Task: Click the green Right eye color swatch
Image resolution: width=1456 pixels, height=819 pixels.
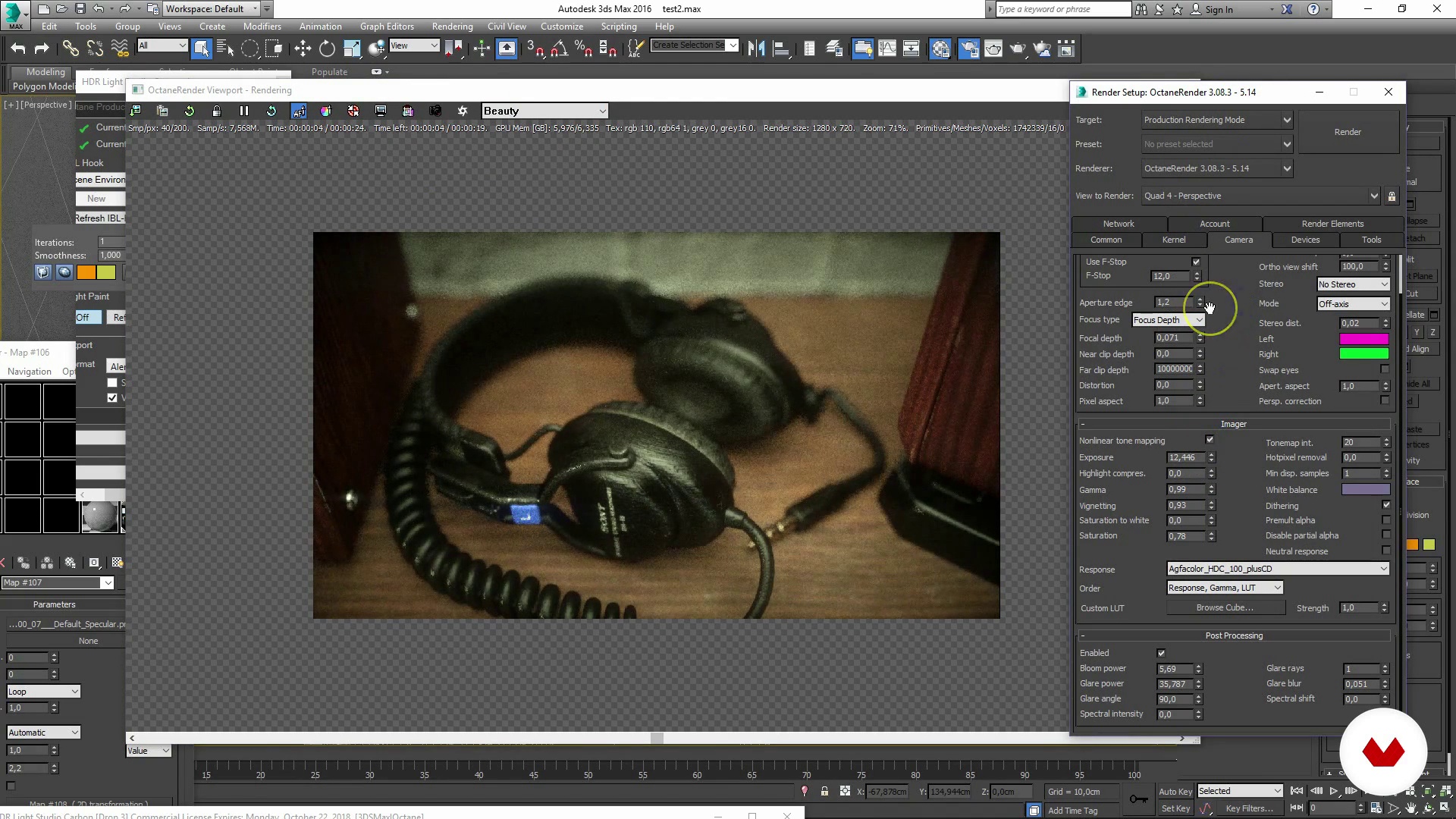Action: [x=1363, y=354]
